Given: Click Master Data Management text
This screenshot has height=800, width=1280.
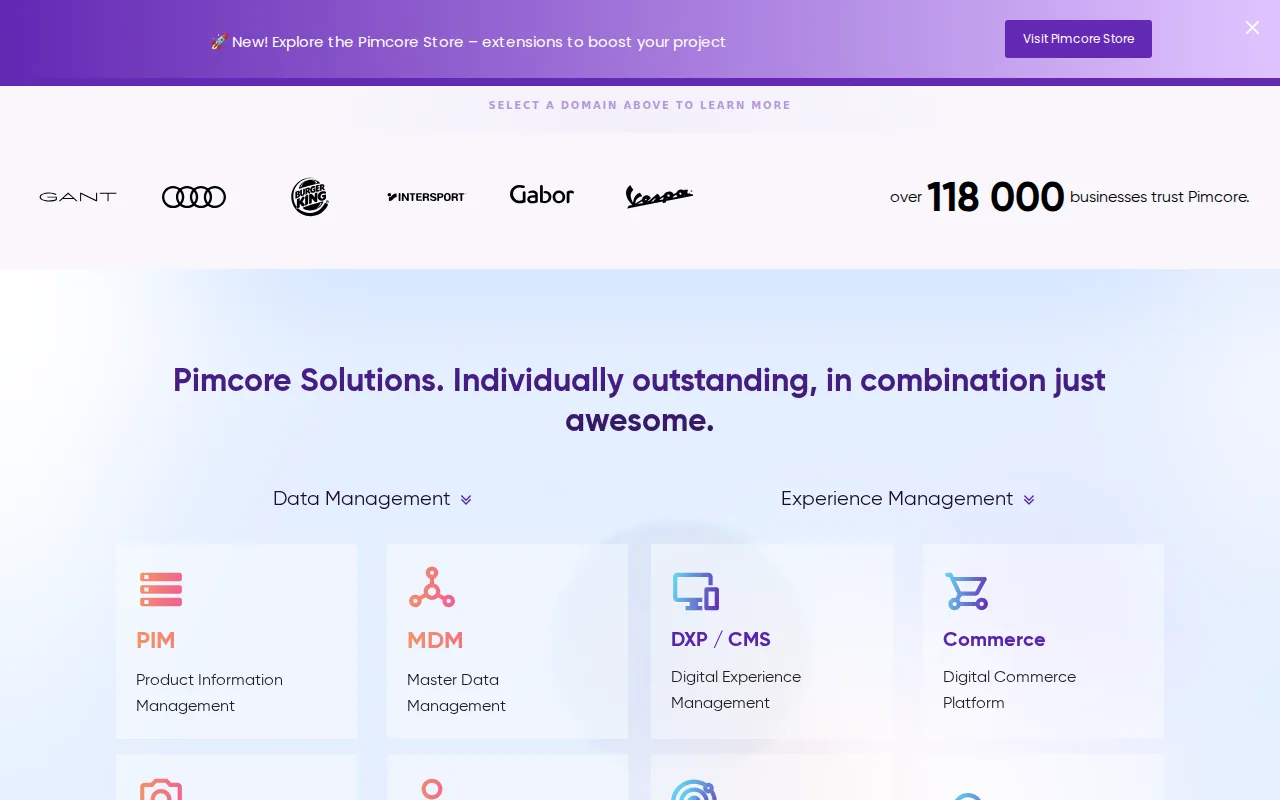Looking at the screenshot, I should coord(456,693).
